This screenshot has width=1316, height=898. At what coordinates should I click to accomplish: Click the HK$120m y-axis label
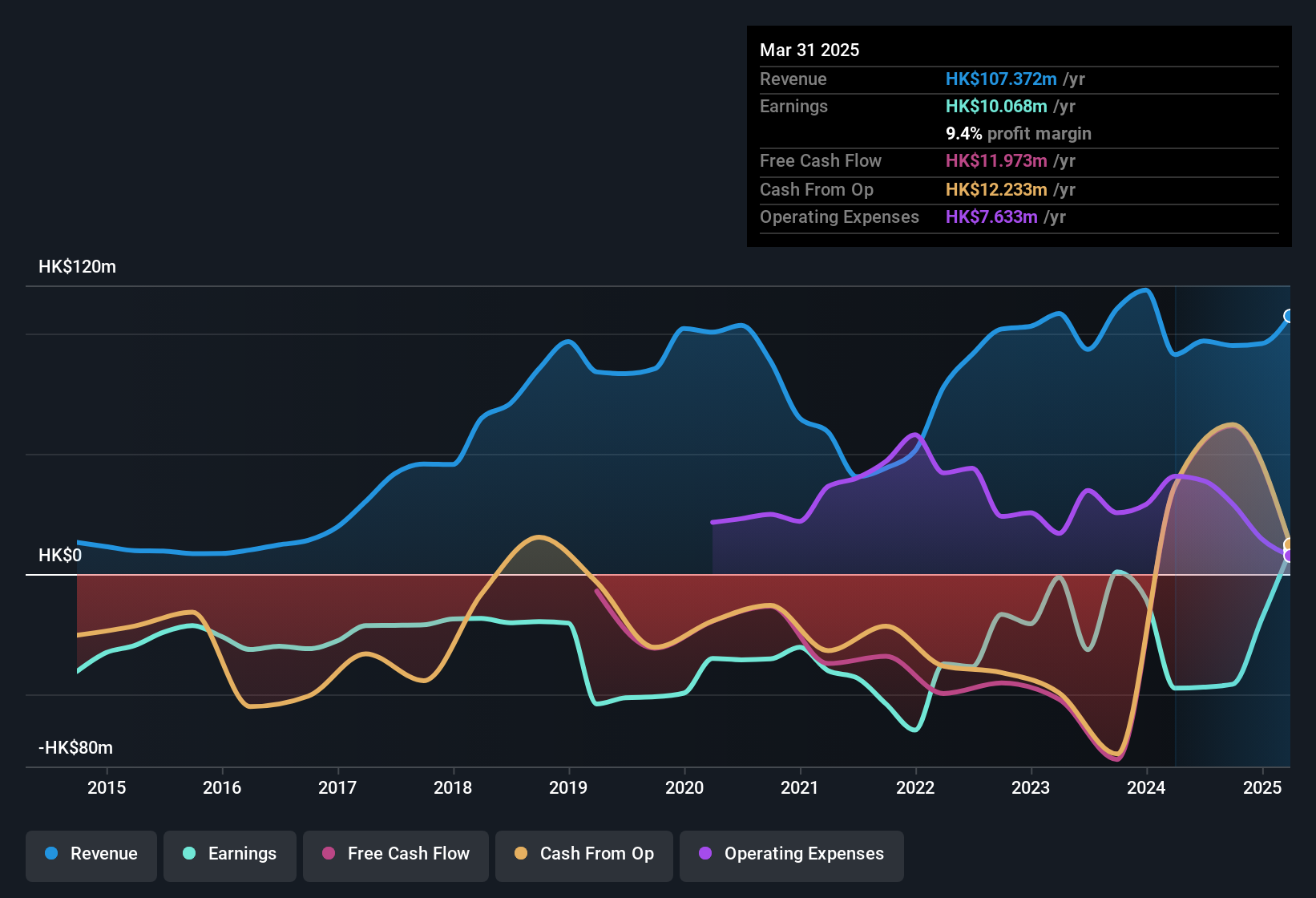point(77,266)
